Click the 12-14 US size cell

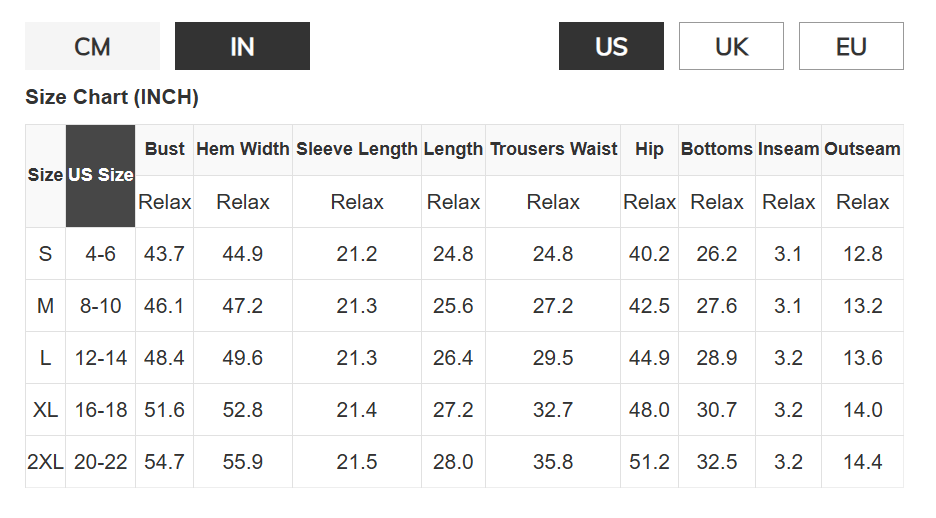[x=101, y=358]
